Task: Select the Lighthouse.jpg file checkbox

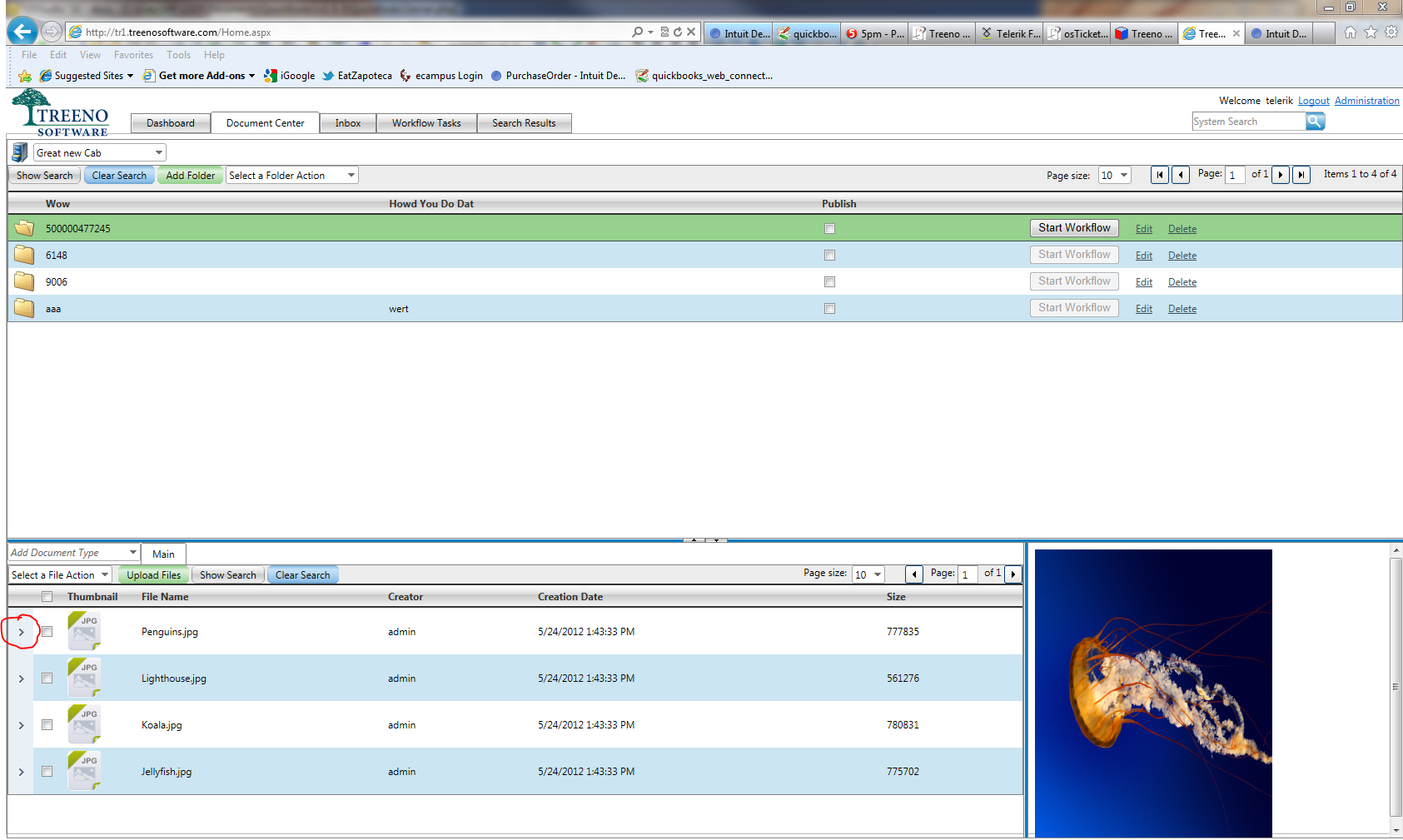Action: [47, 678]
